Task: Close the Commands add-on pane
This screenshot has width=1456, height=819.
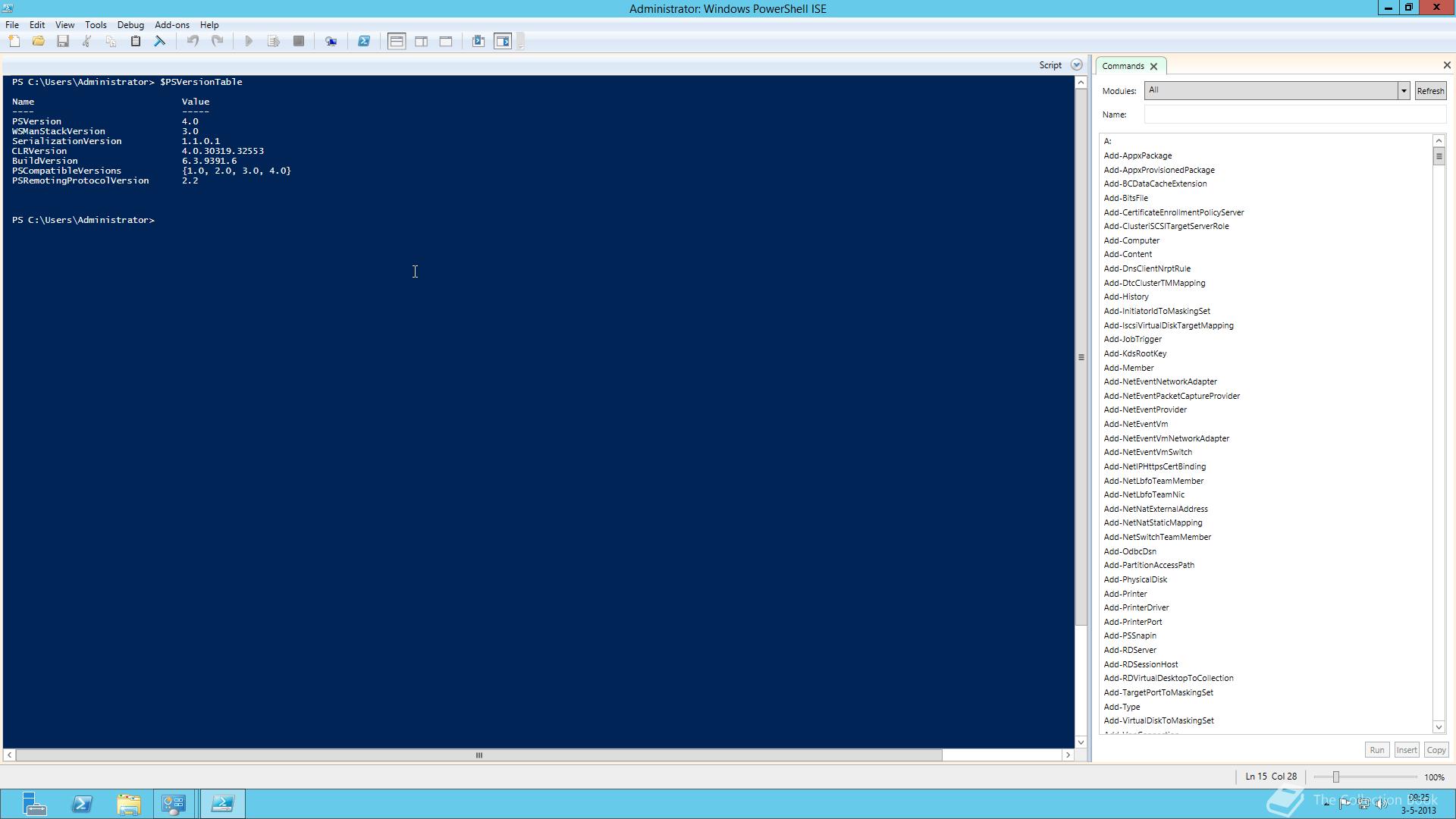Action: point(1446,65)
